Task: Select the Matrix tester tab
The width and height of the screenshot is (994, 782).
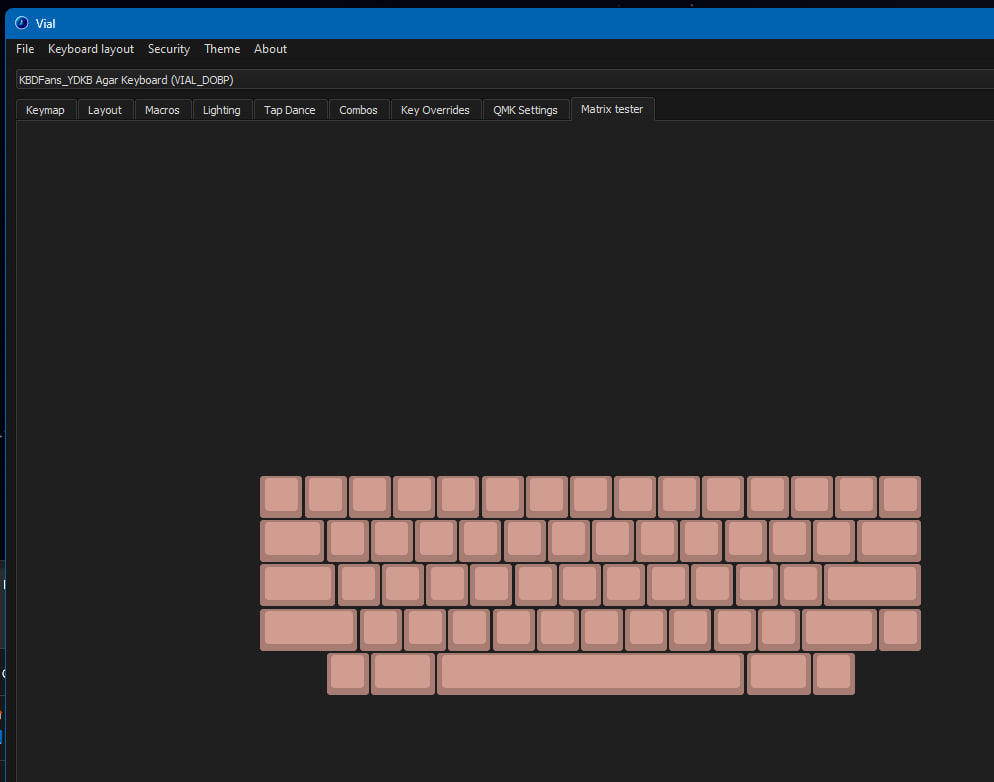Action: coord(613,109)
